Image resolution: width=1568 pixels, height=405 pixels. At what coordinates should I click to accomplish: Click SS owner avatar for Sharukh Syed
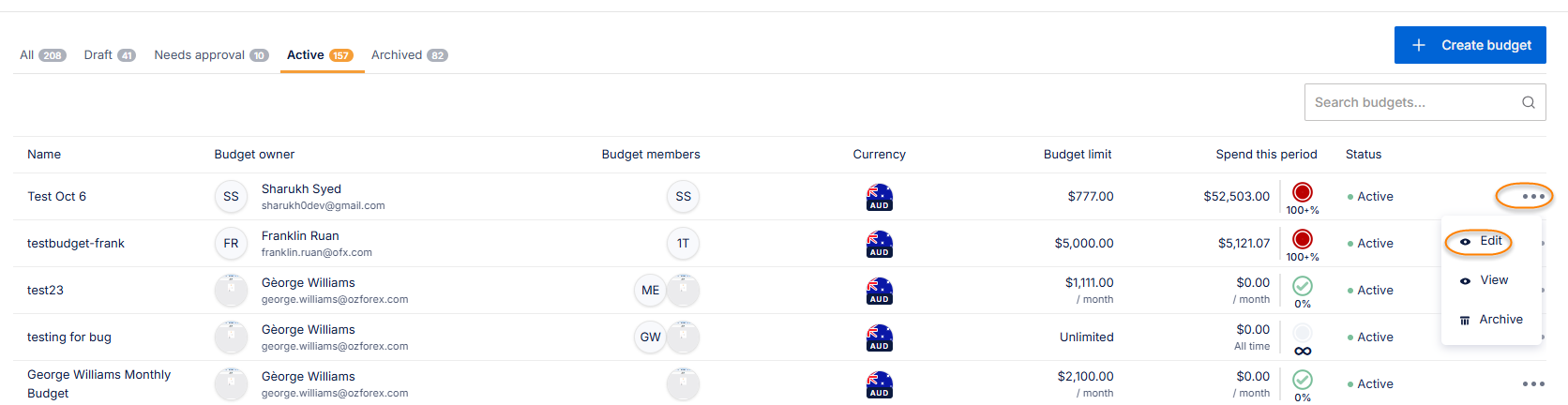231,197
